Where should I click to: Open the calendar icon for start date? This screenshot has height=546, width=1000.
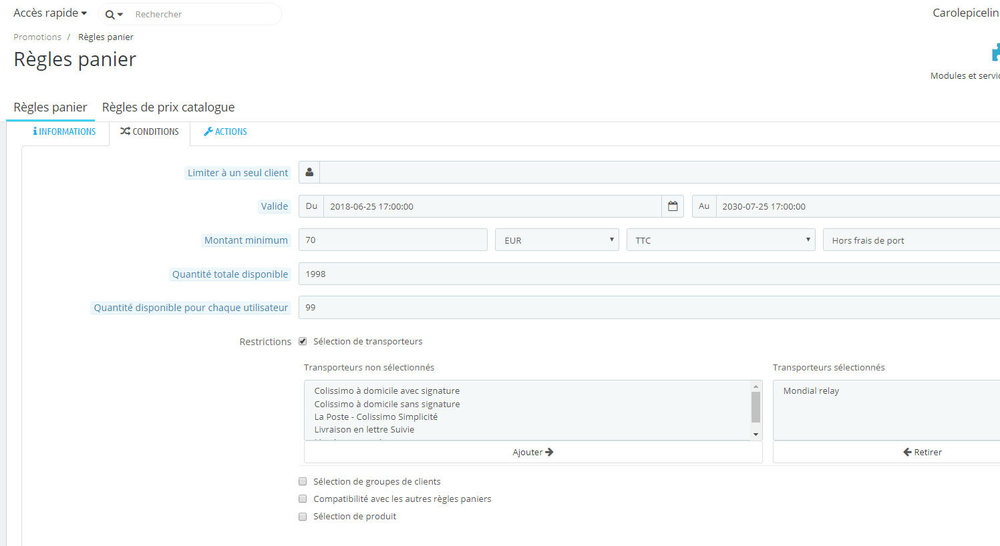click(x=672, y=206)
